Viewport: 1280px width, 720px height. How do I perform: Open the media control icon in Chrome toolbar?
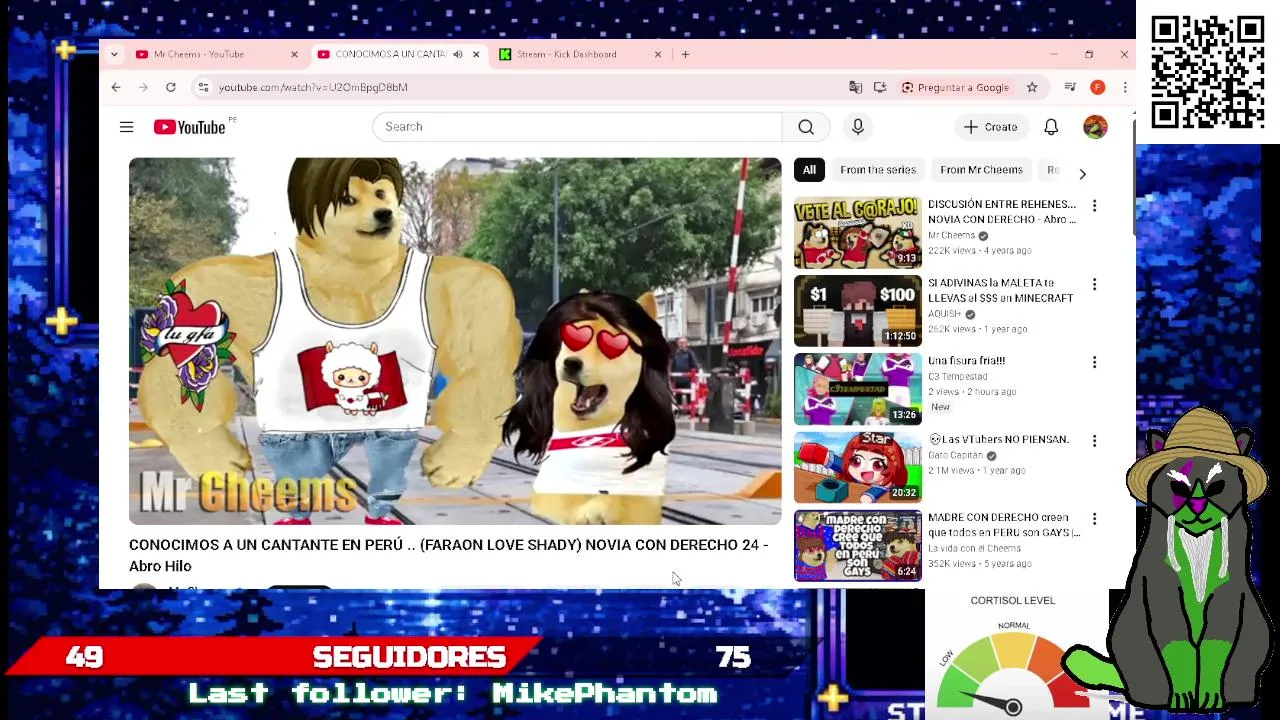(1070, 87)
